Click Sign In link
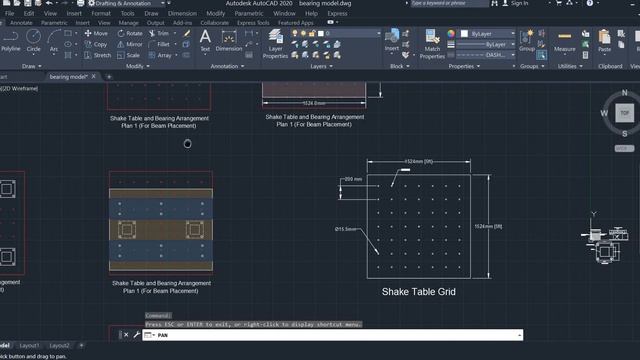Image resolution: width=640 pixels, height=360 pixels. tap(519, 3)
